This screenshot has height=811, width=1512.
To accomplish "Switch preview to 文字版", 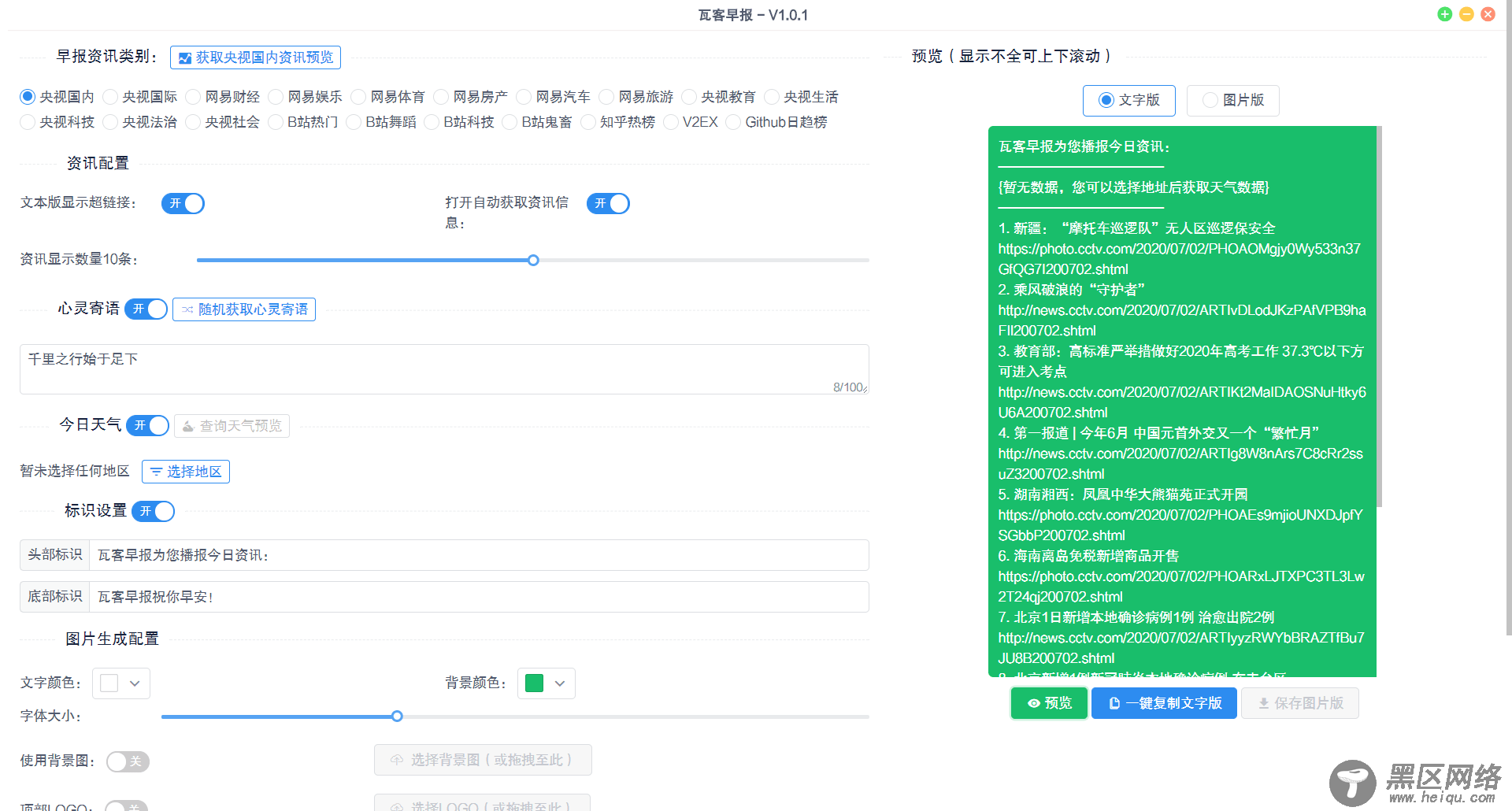I will (x=1128, y=101).
